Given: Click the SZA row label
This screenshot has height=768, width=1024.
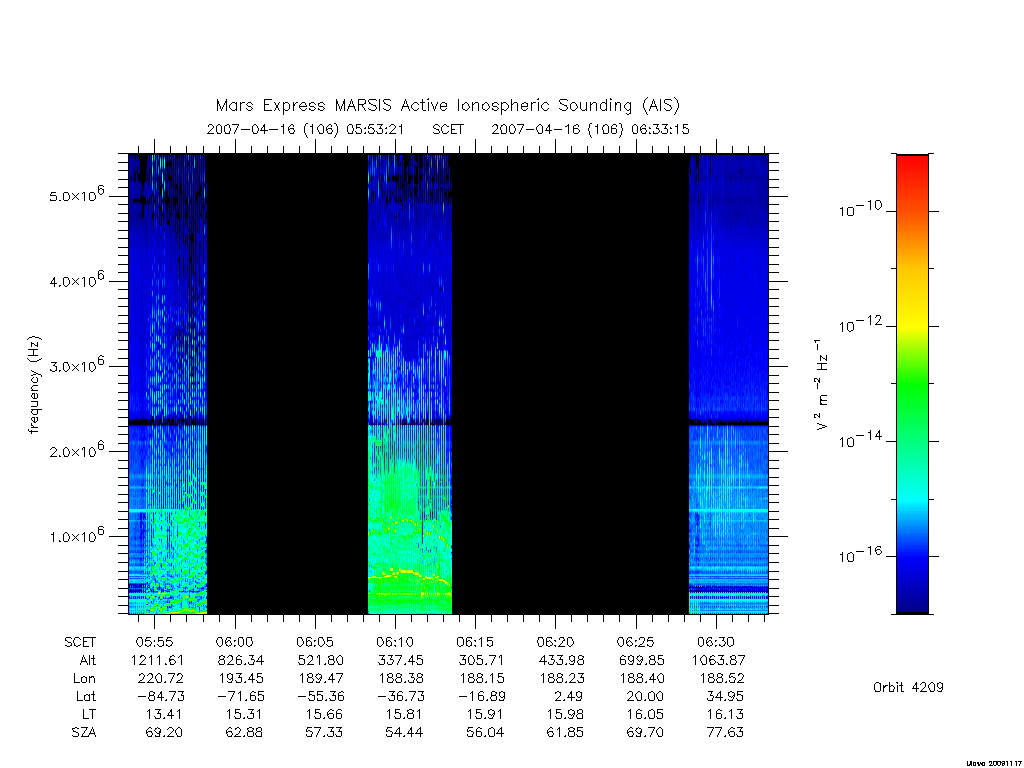Looking at the screenshot, I should coord(84,733).
